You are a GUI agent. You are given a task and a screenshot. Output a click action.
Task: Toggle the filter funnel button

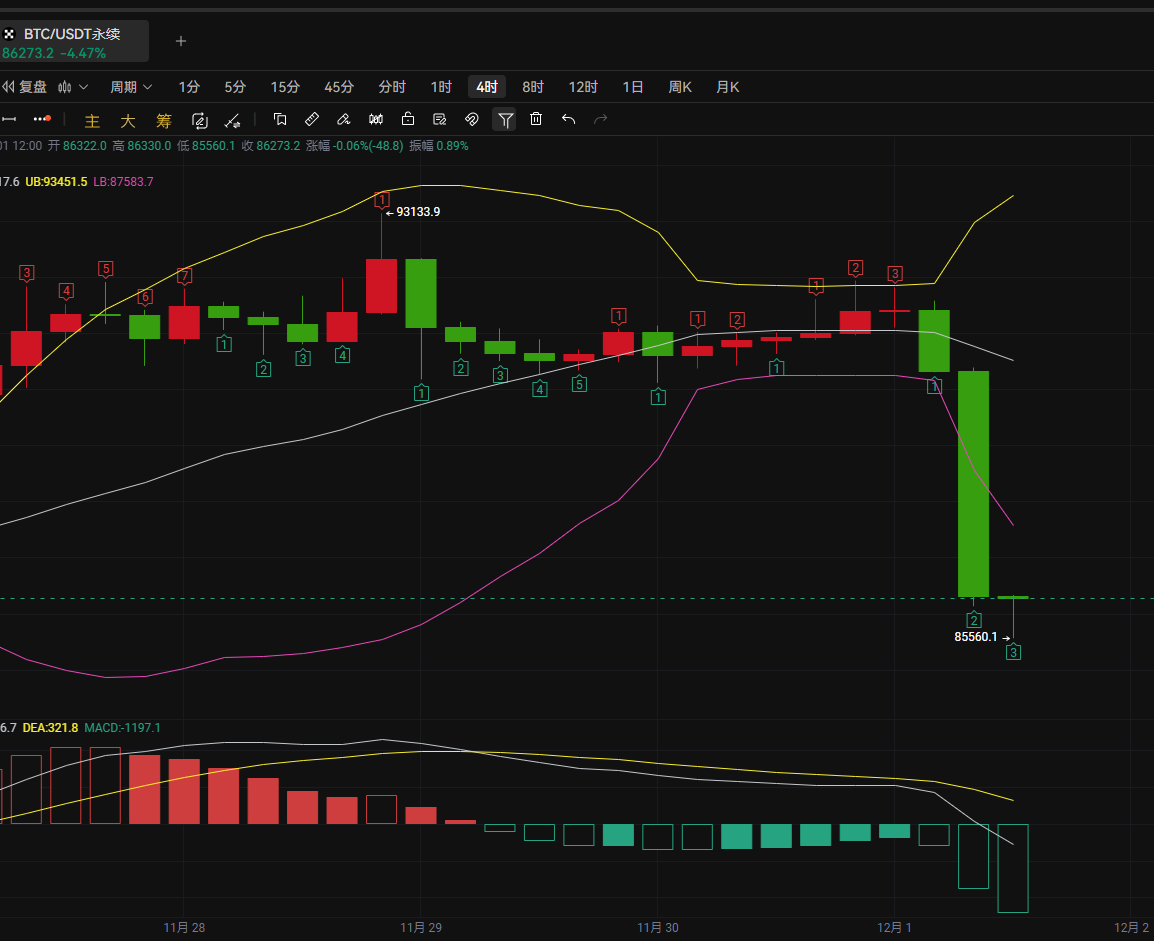505,120
